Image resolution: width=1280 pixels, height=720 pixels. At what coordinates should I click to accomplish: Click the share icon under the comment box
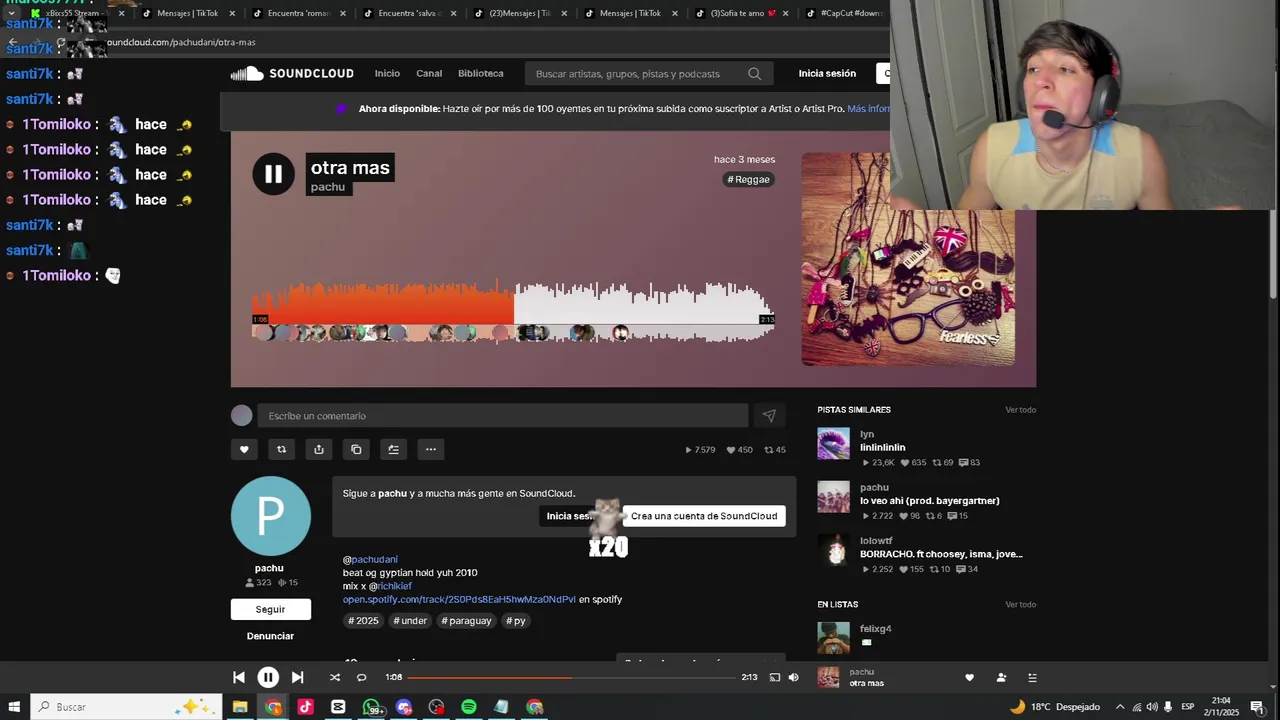pos(318,449)
